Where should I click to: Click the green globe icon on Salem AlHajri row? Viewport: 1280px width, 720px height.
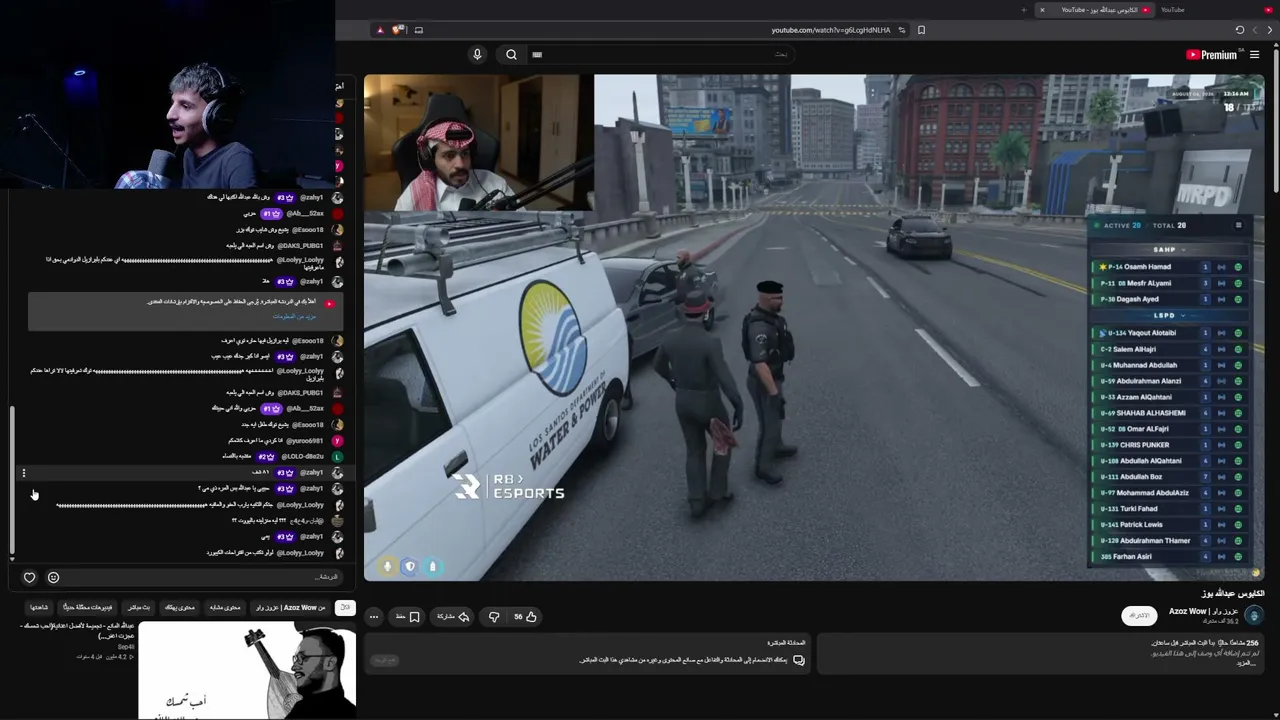coord(1238,349)
